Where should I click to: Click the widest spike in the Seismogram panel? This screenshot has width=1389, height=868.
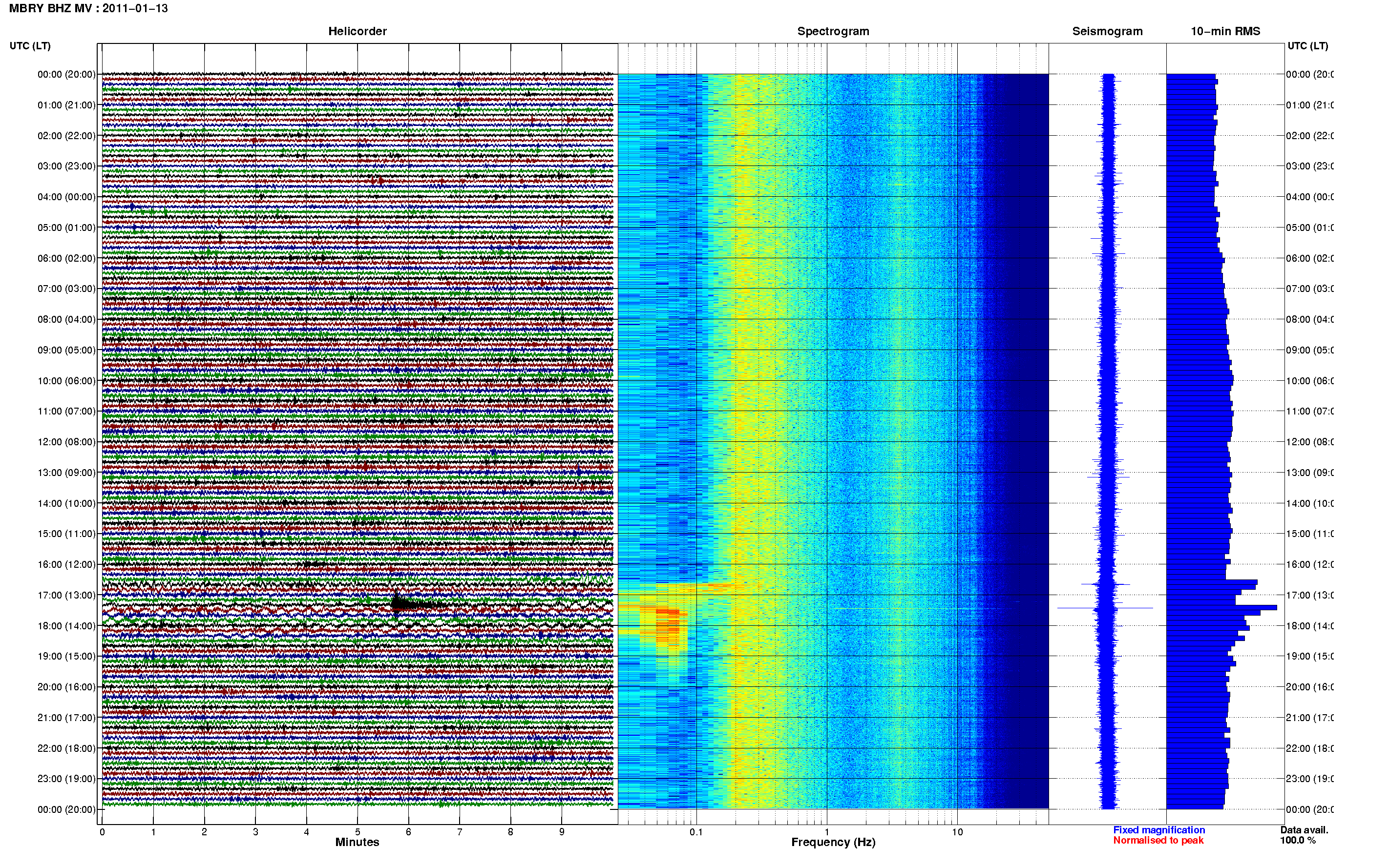[1105, 608]
